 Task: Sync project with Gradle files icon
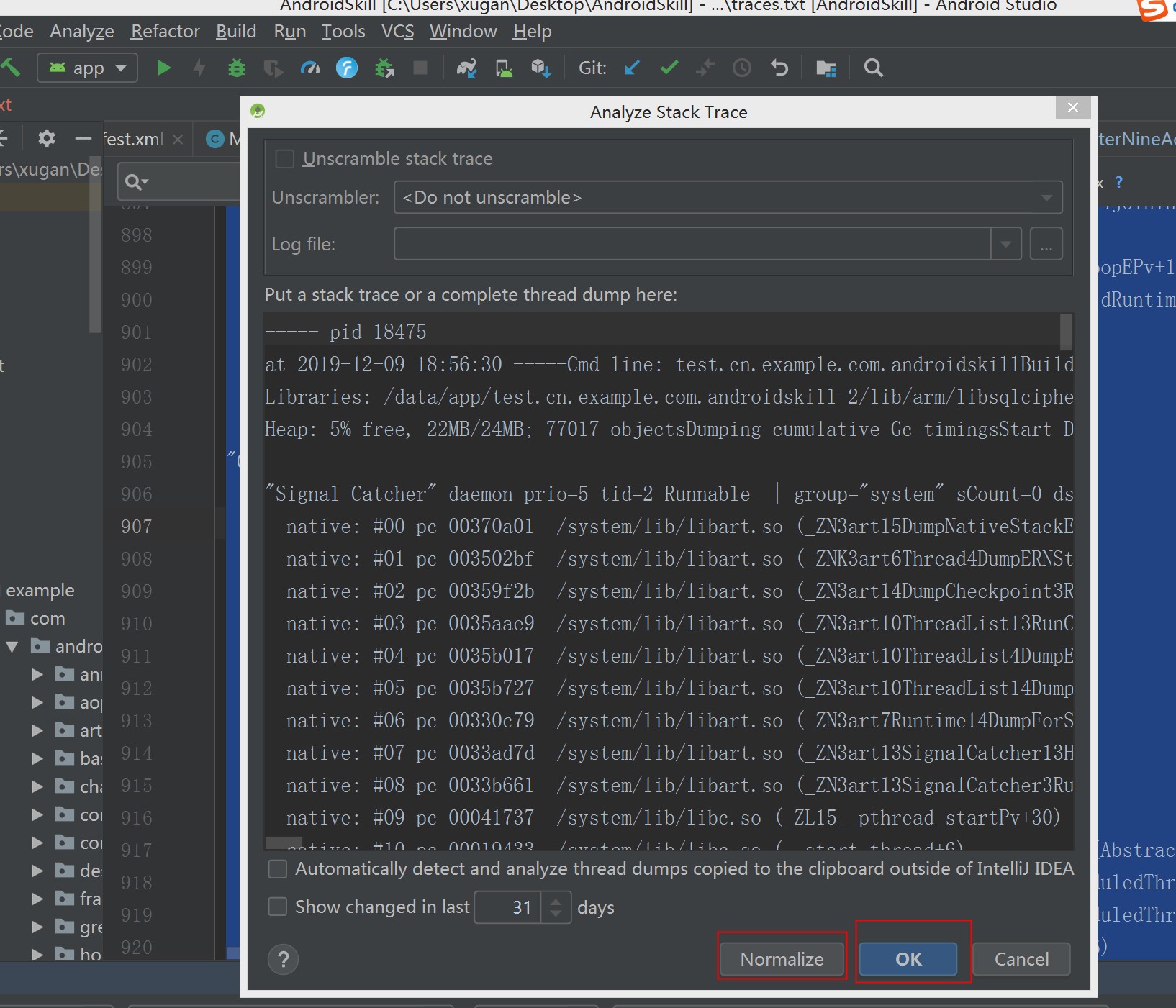click(x=466, y=68)
